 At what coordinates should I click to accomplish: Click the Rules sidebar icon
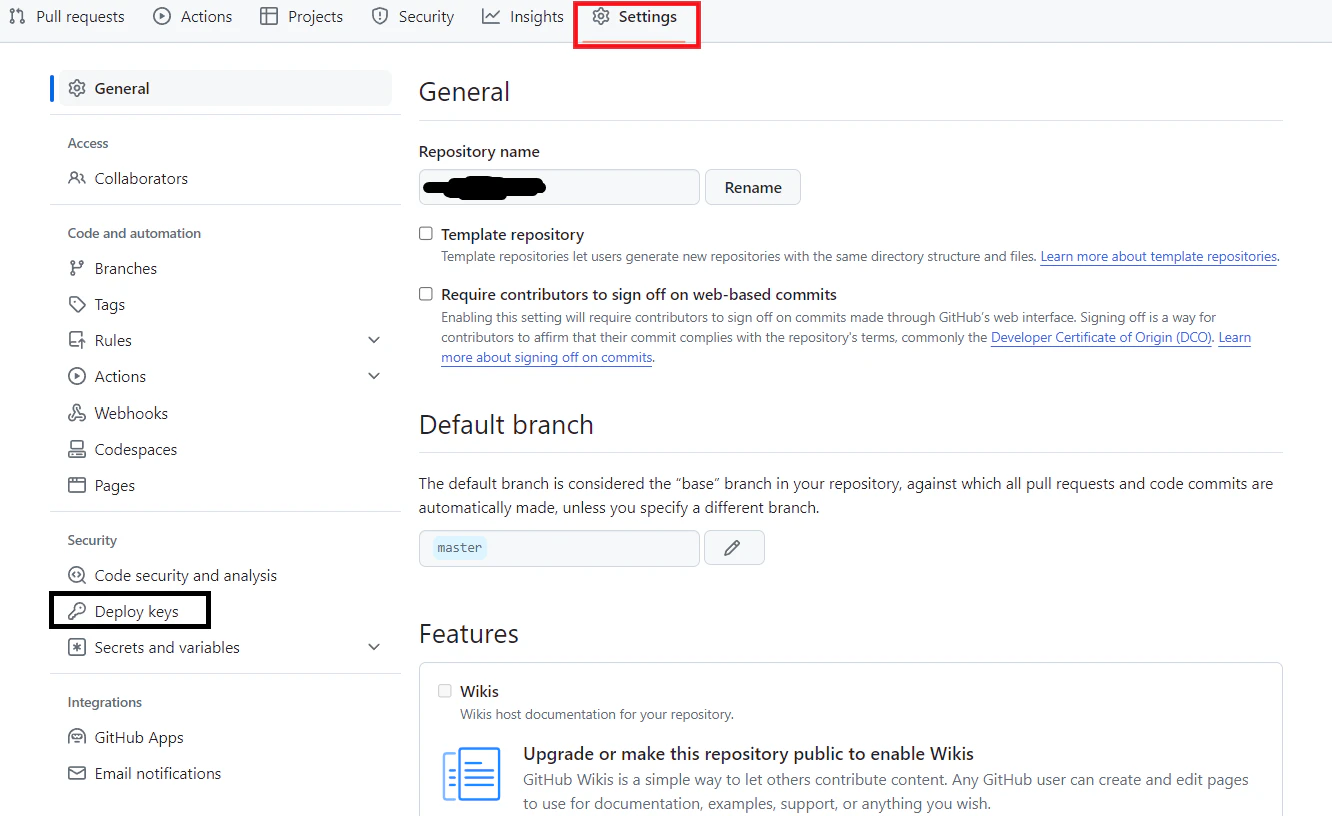pyautogui.click(x=77, y=340)
